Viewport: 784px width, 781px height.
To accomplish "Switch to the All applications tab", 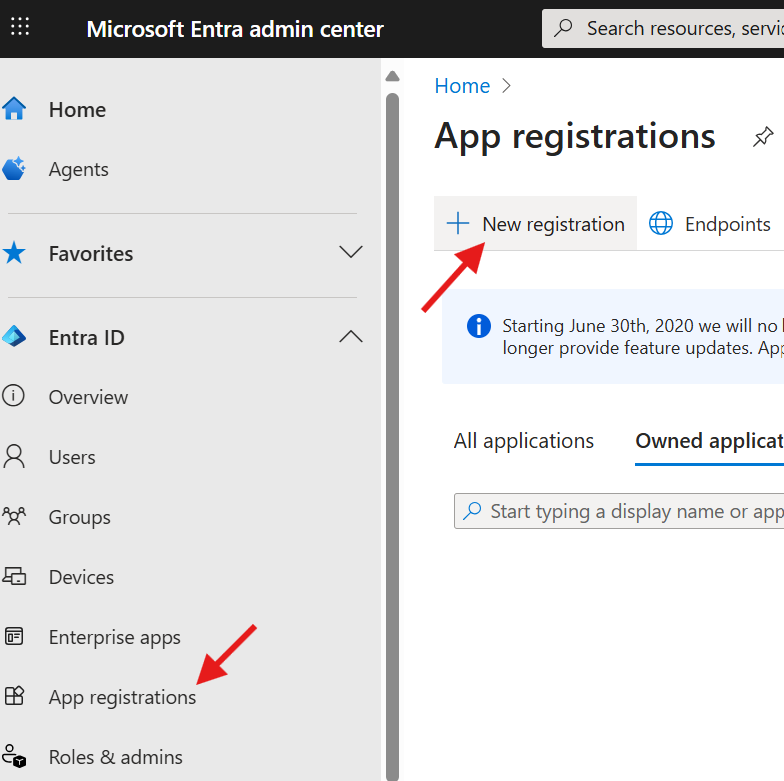I will [523, 441].
